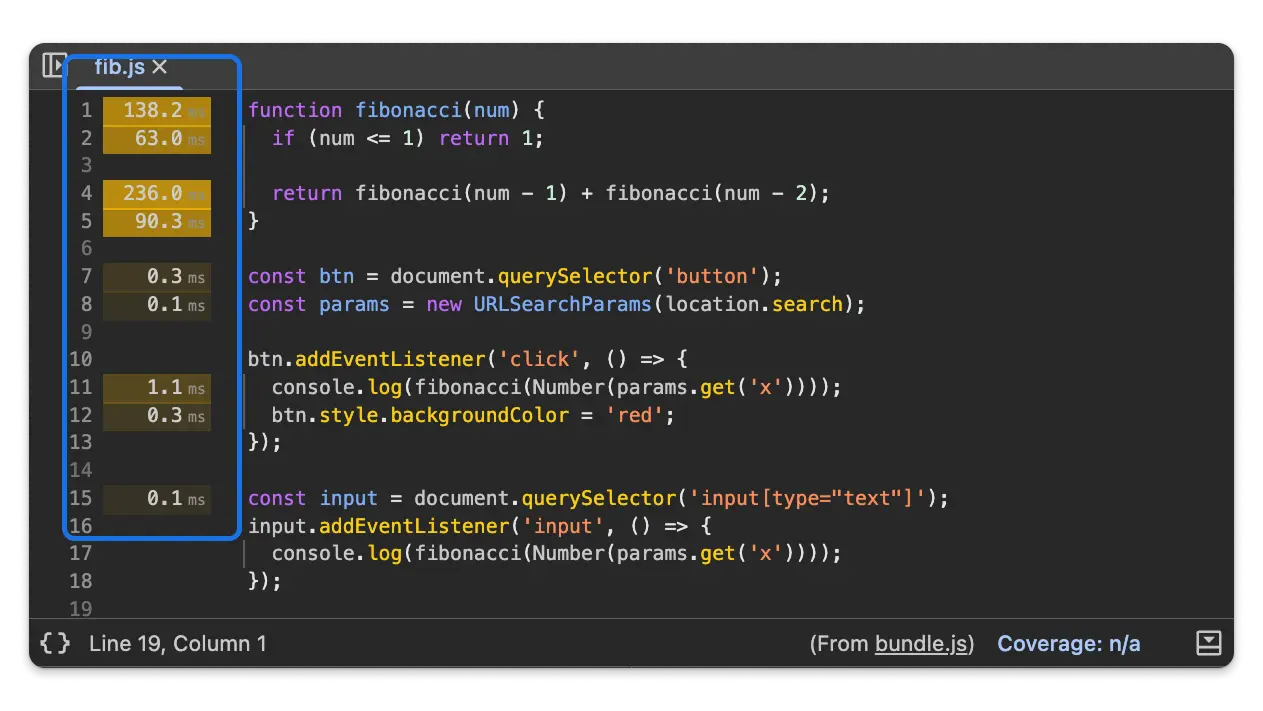The width and height of the screenshot is (1263, 711).
Task: Click the 0.1 ms badge on line 15
Action: 157,498
